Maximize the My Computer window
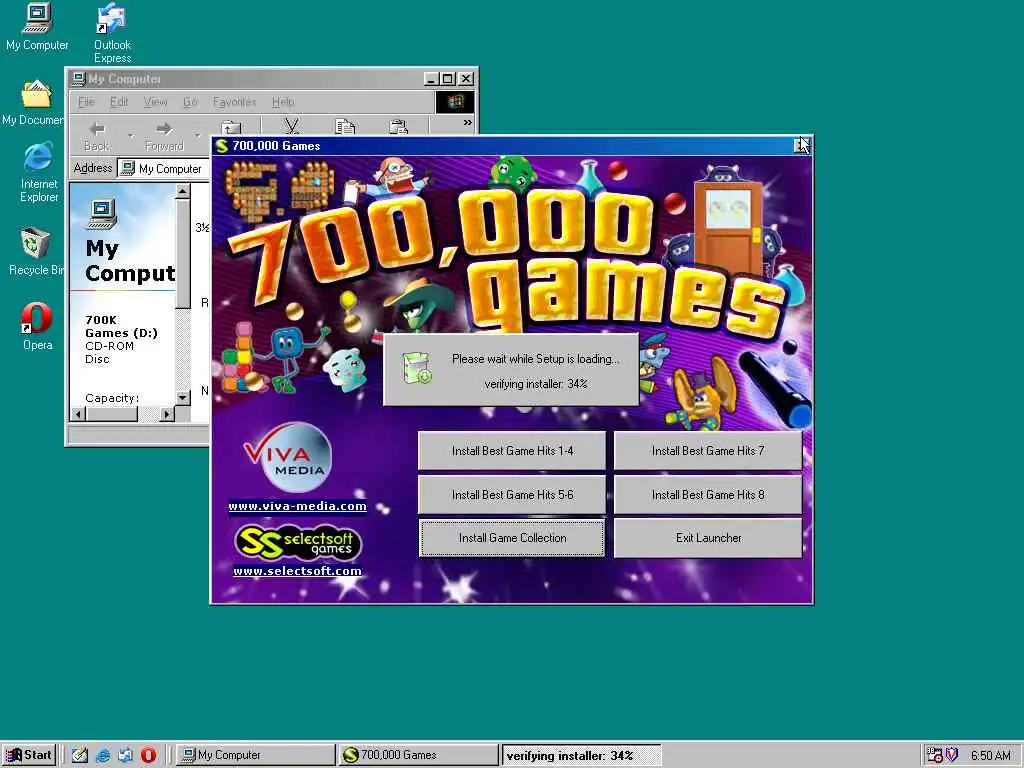Screen dimensions: 1024x768 pyautogui.click(x=447, y=79)
